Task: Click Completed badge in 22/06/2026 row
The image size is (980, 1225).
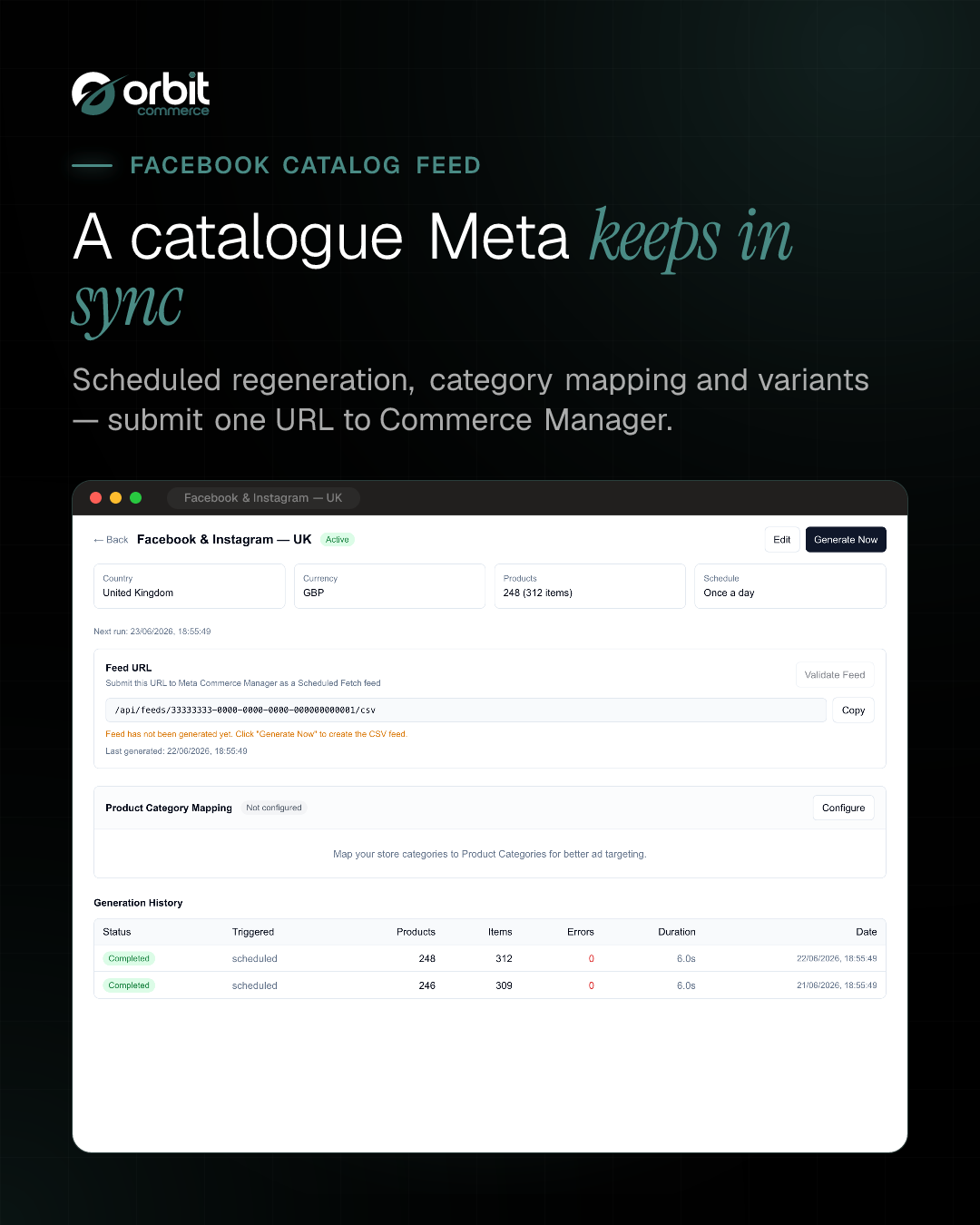Action: (129, 958)
